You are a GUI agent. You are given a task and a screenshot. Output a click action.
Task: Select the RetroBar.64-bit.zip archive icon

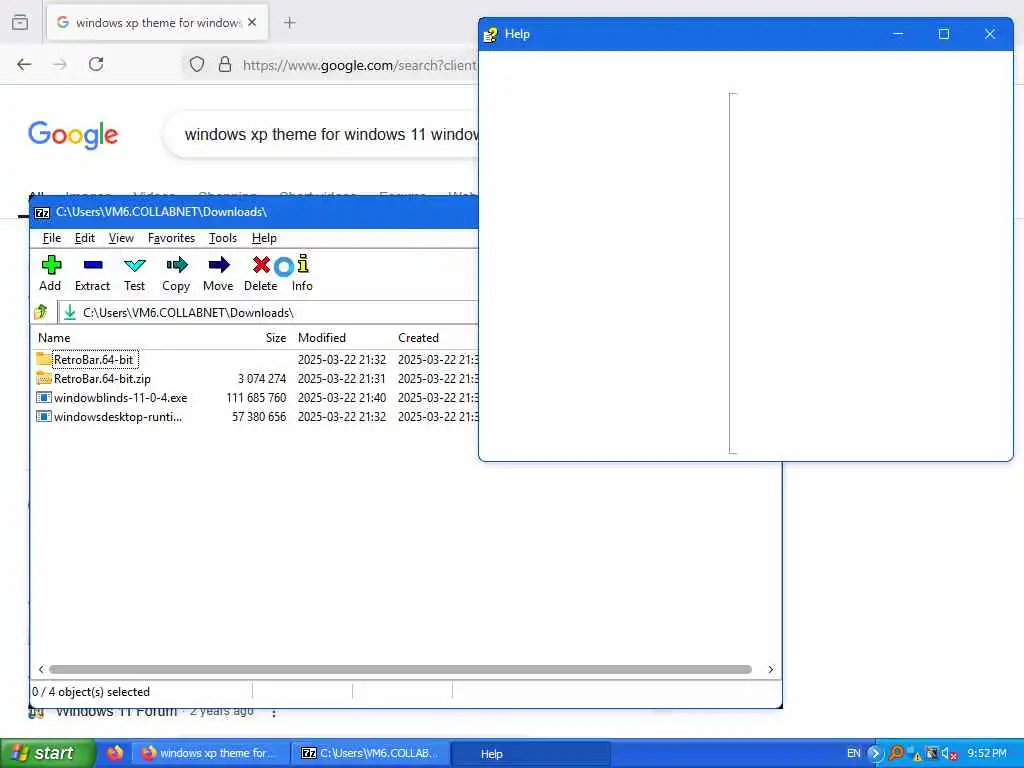pos(44,378)
